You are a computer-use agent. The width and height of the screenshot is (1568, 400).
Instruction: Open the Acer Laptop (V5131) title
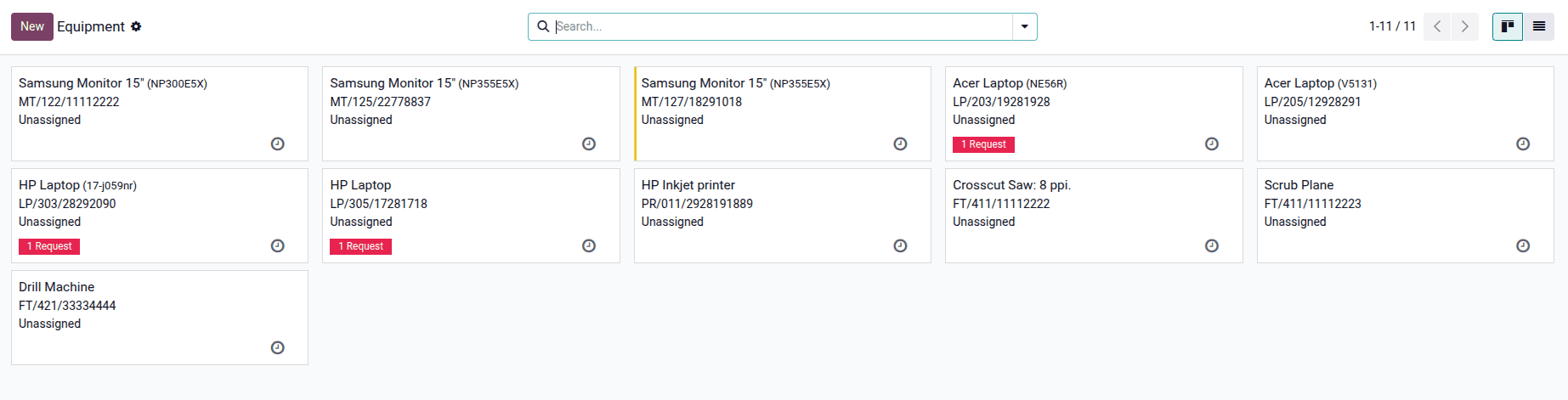[x=1320, y=83]
